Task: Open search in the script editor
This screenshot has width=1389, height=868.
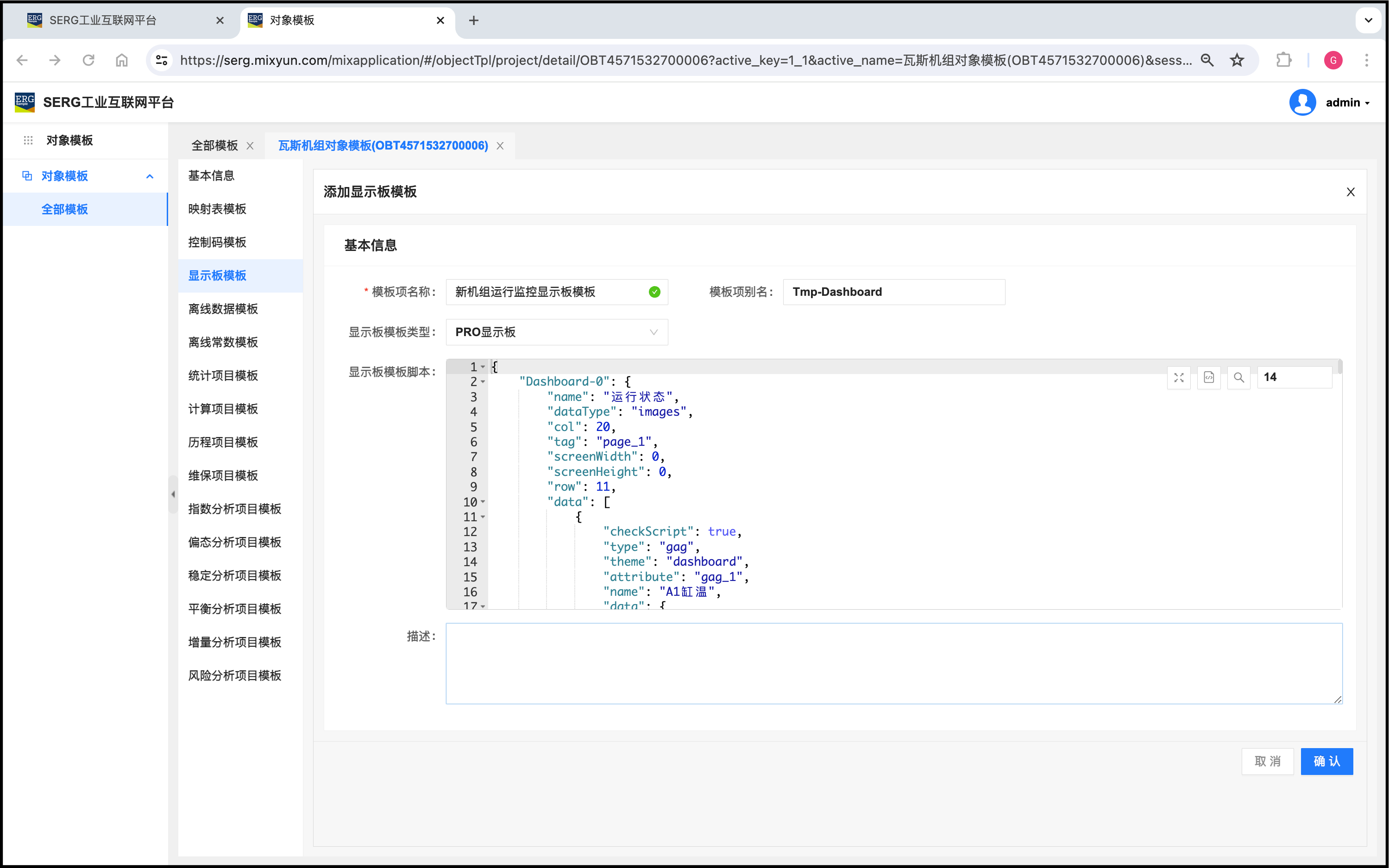Action: pos(1238,377)
